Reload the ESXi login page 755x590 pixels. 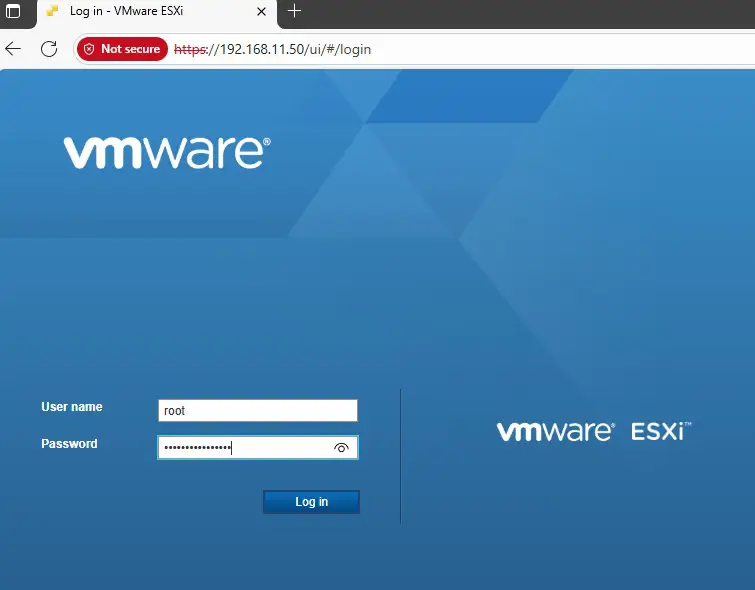pos(49,49)
